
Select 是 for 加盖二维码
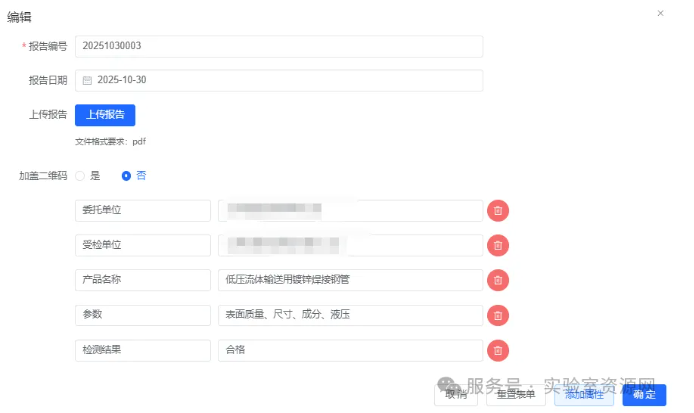click(80, 175)
